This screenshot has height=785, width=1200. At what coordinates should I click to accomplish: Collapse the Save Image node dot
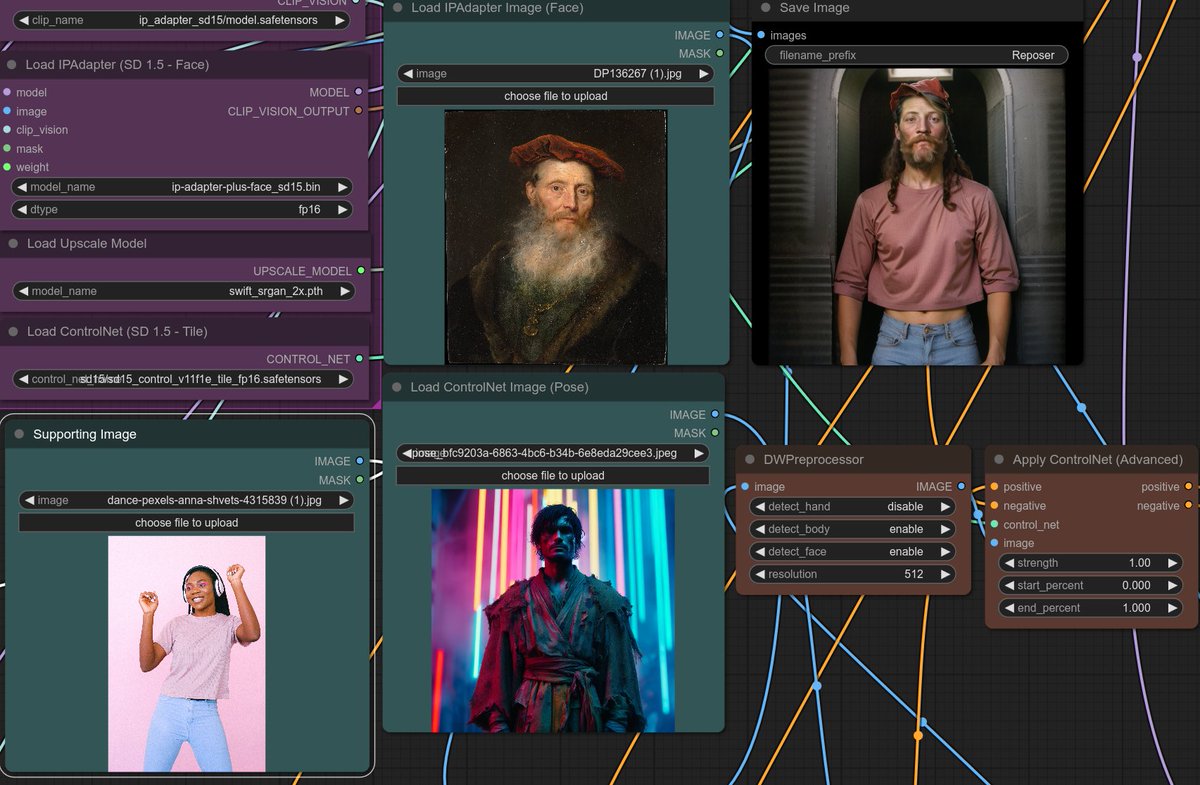[766, 8]
